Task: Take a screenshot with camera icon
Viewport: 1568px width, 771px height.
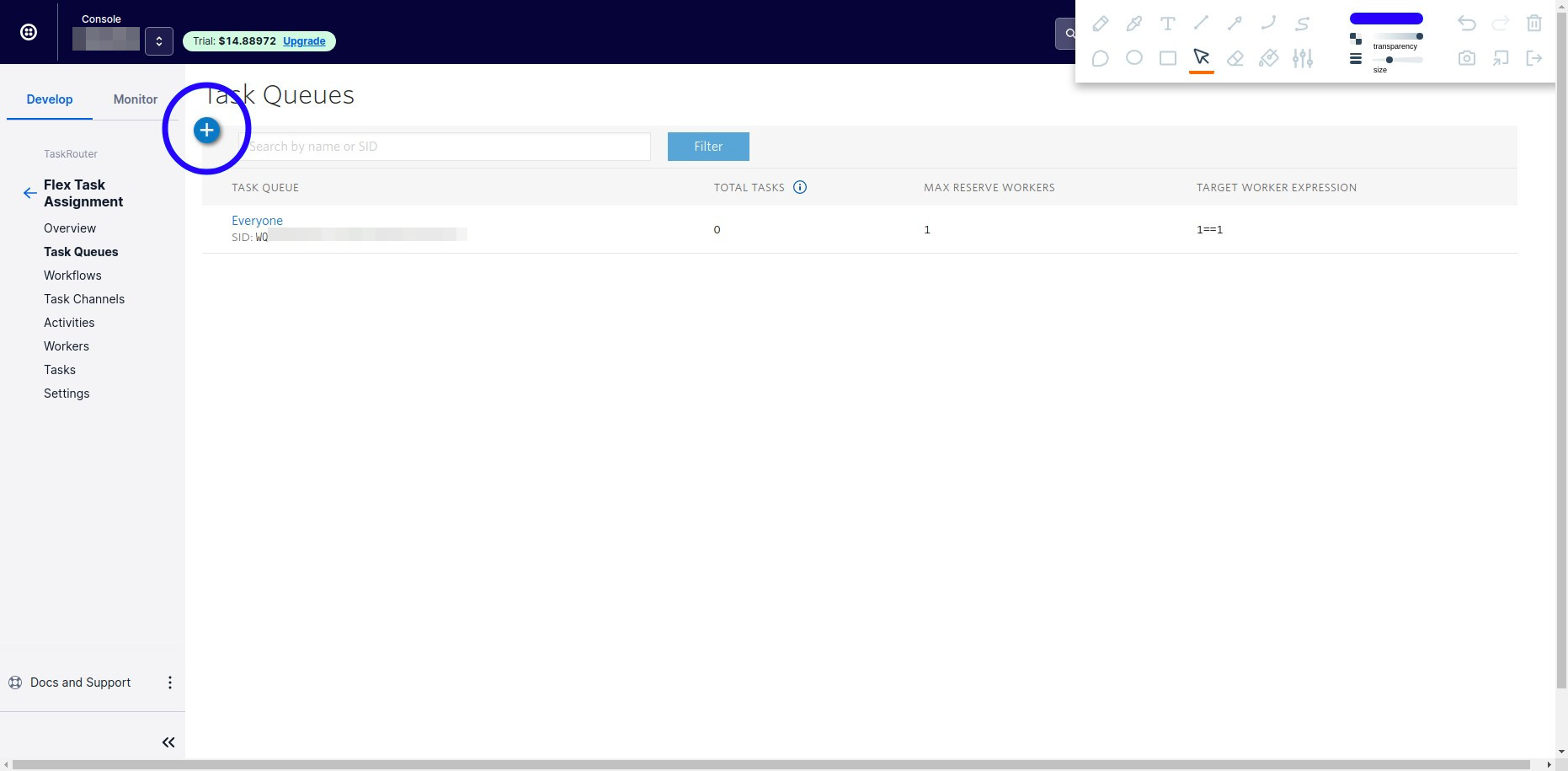Action: point(1467,58)
